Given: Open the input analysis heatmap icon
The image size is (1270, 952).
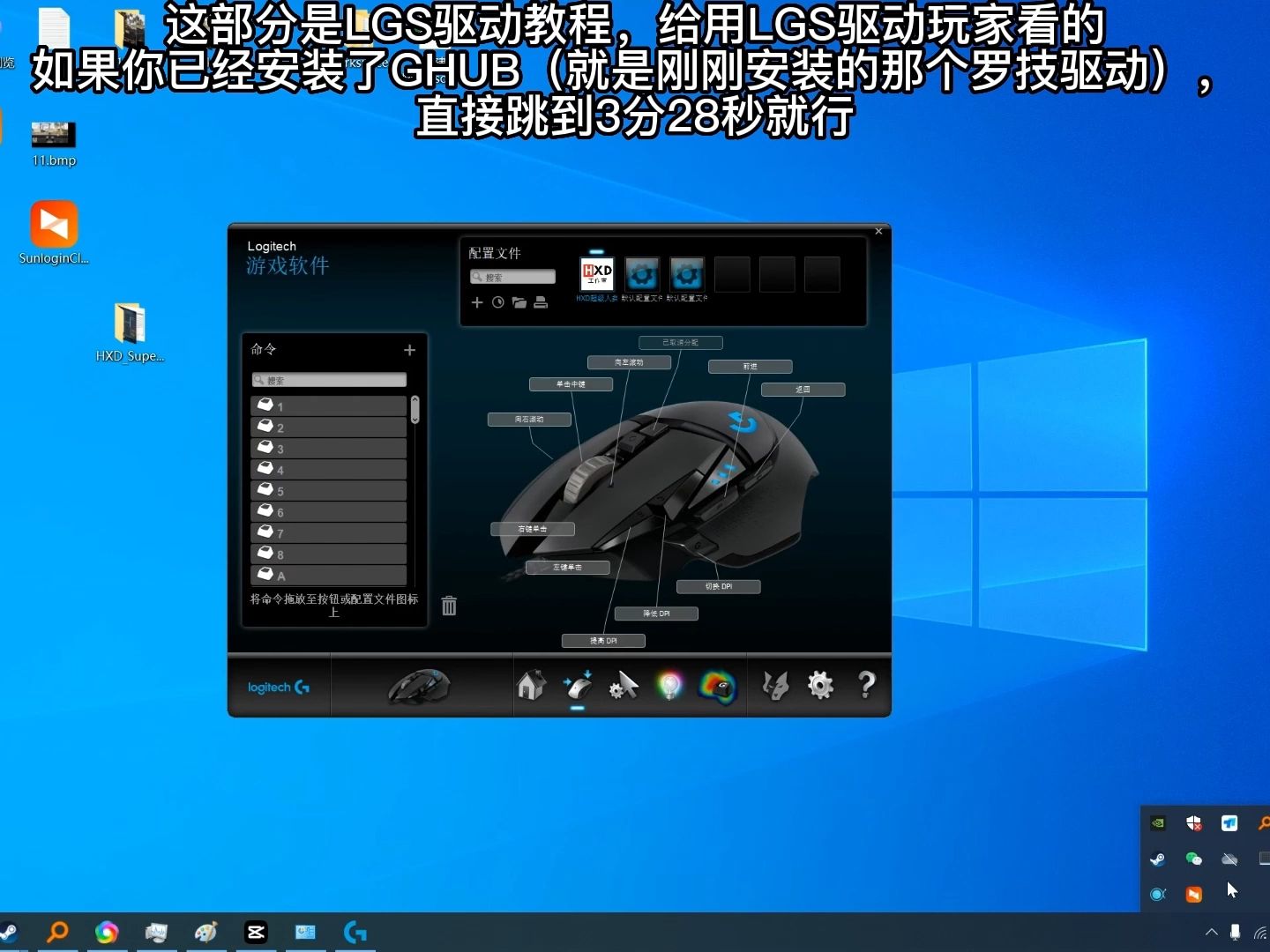Looking at the screenshot, I should (717, 686).
